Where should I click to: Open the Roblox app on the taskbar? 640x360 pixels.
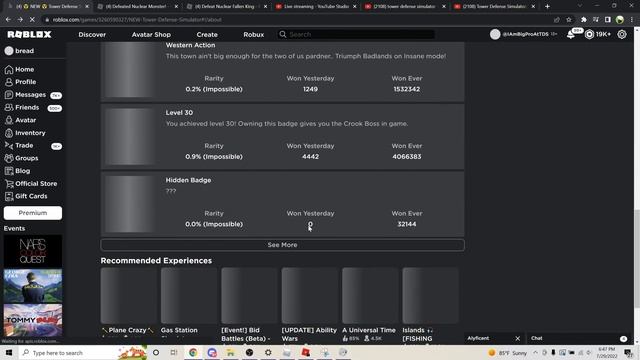pyautogui.click(x=305, y=353)
